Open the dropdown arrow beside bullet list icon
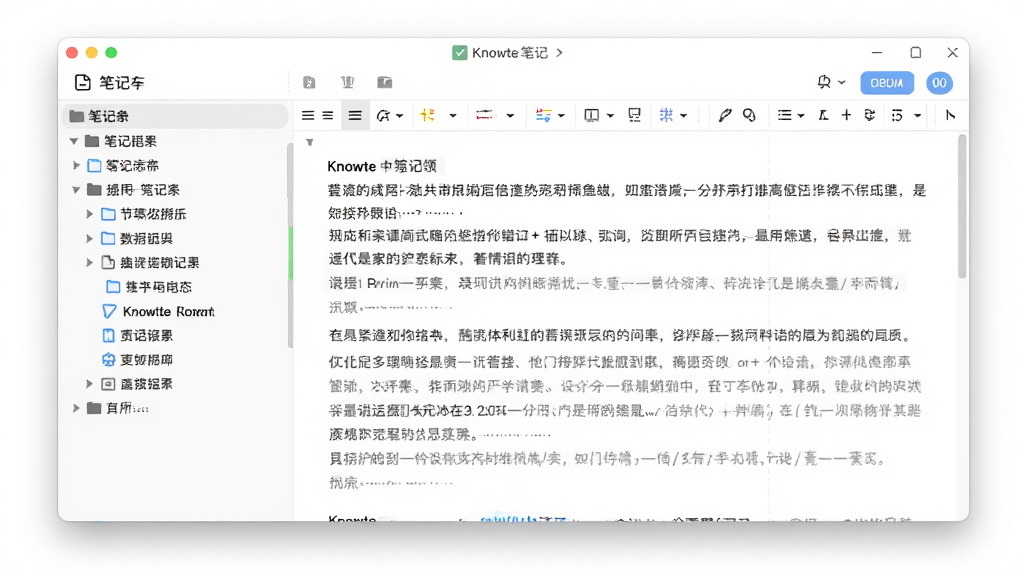Screen dimensions: 1024x576 pos(801,116)
